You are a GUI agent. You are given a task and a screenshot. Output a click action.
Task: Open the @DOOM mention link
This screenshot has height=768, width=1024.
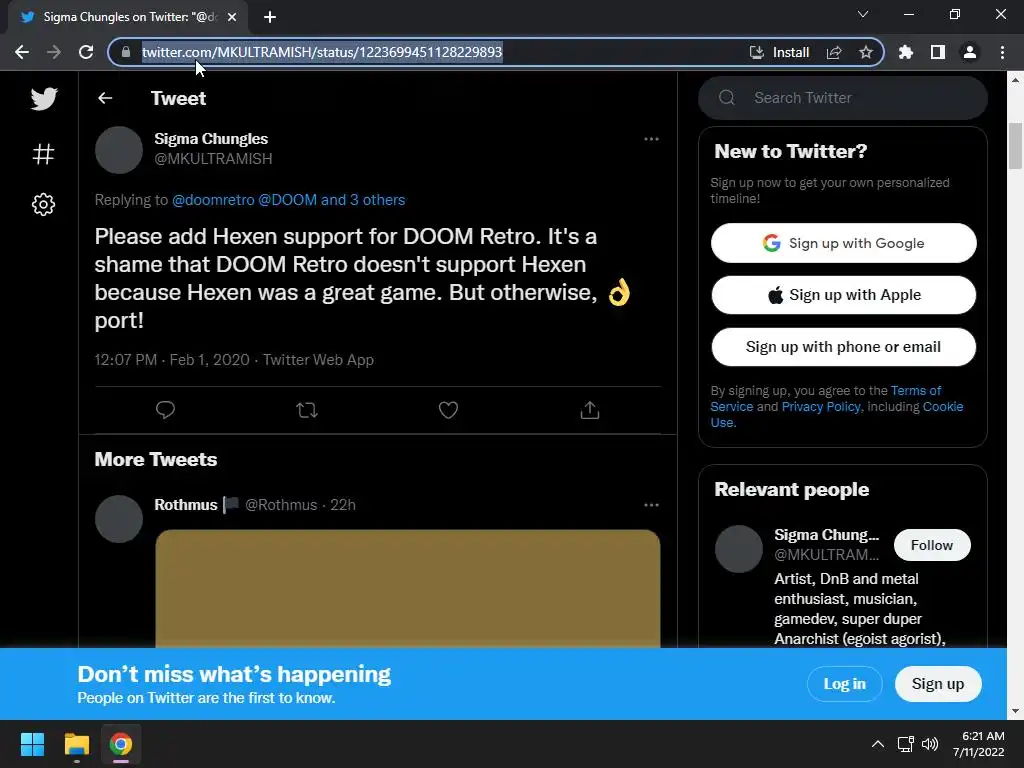coord(287,200)
